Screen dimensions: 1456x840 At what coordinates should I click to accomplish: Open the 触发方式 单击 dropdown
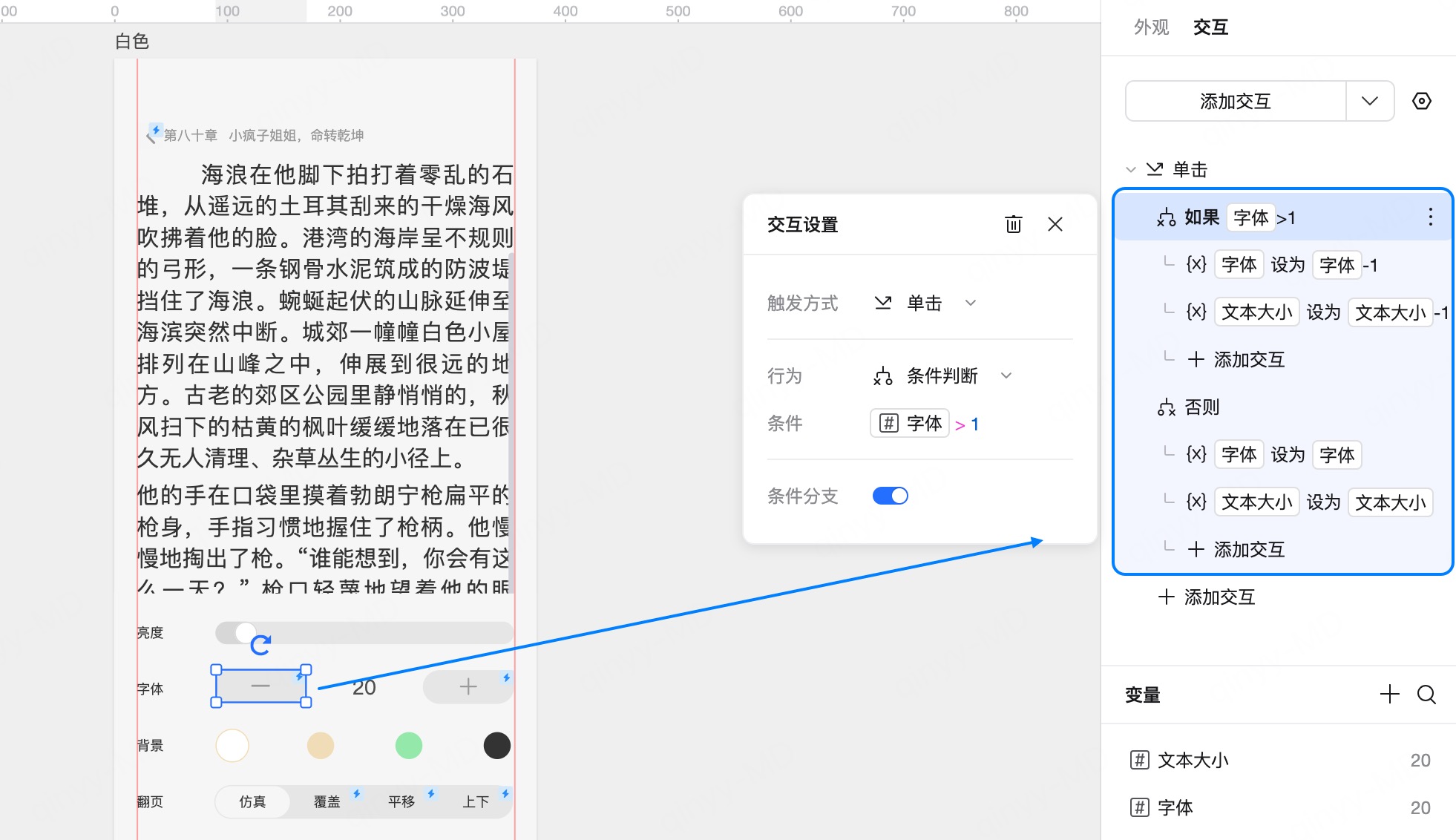(x=925, y=303)
